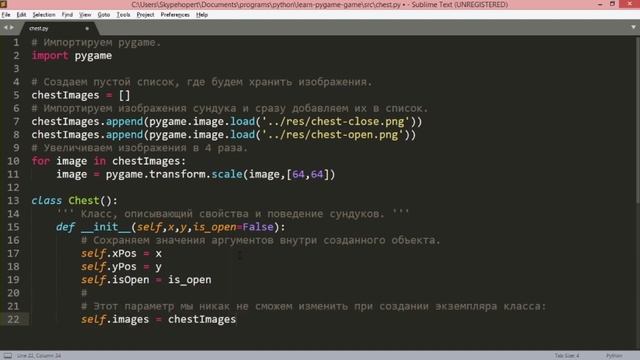Click '.isOpen' on line 19
The height and width of the screenshot is (360, 640).
coord(127,280)
